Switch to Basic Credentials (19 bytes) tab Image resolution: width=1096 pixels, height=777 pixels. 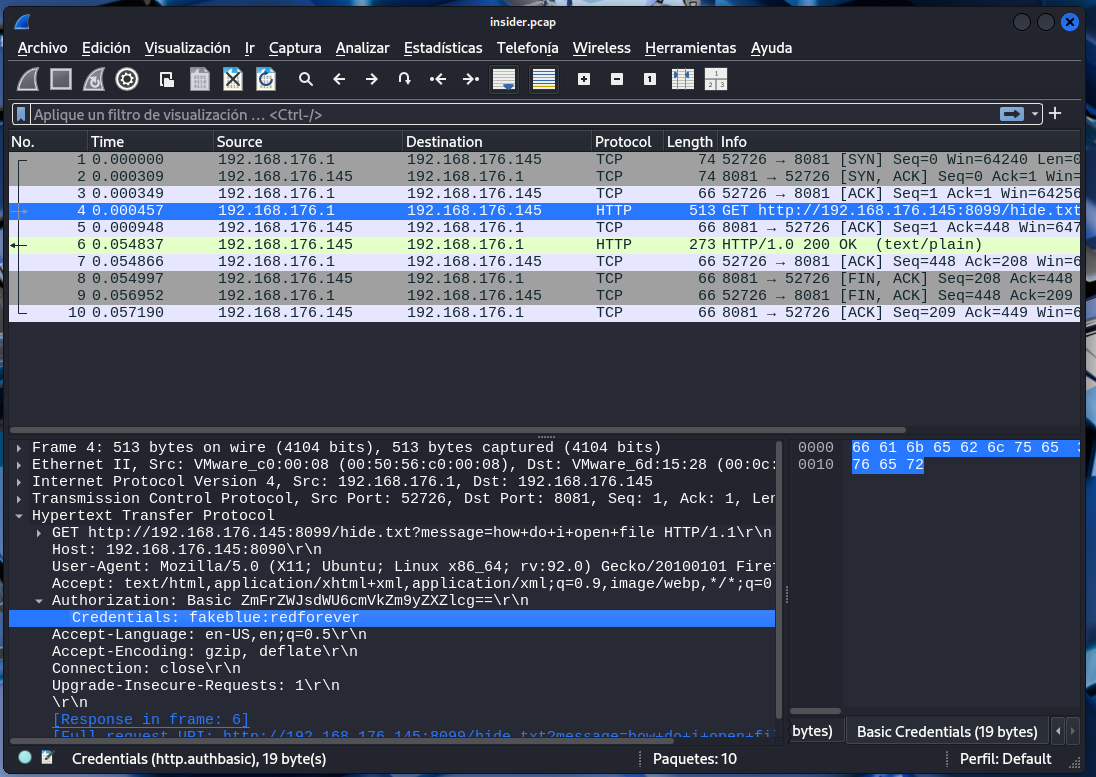point(946,732)
